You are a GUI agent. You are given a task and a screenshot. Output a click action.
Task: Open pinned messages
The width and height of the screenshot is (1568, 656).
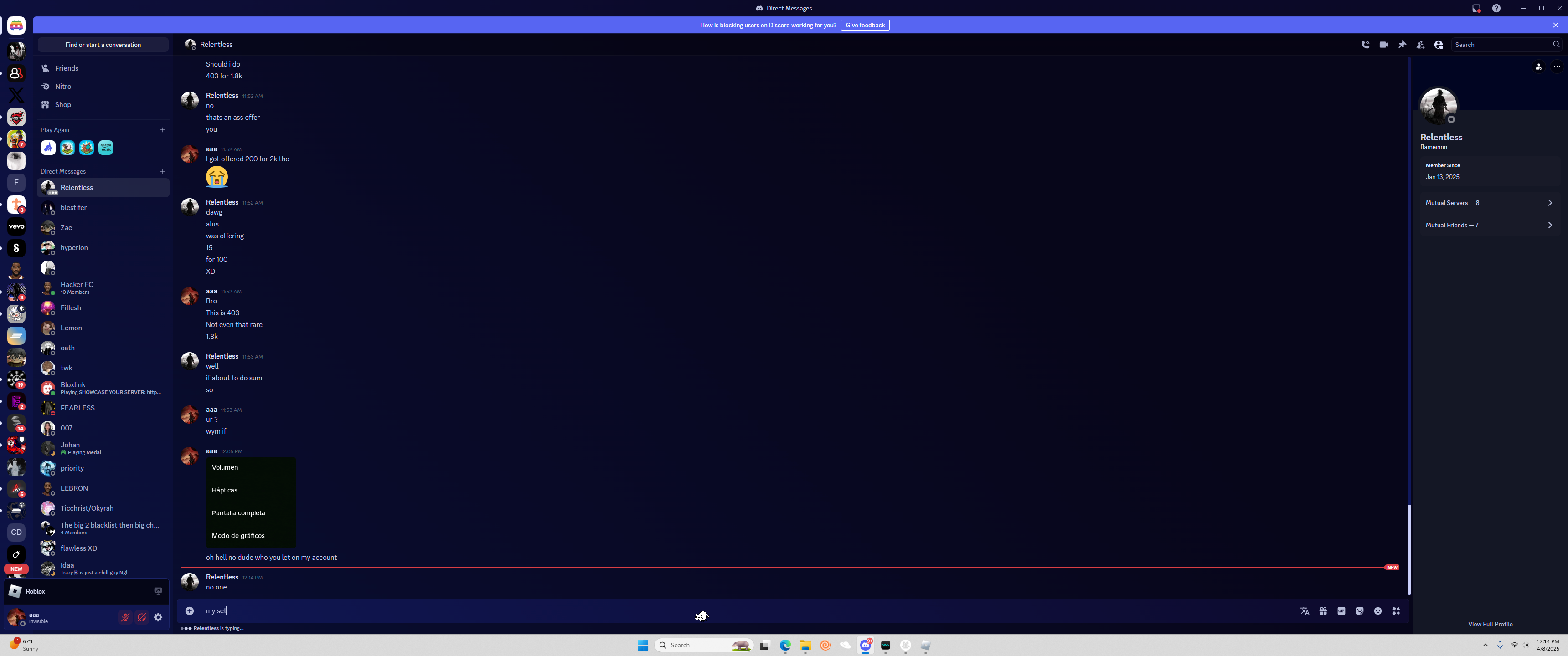coord(1402,45)
